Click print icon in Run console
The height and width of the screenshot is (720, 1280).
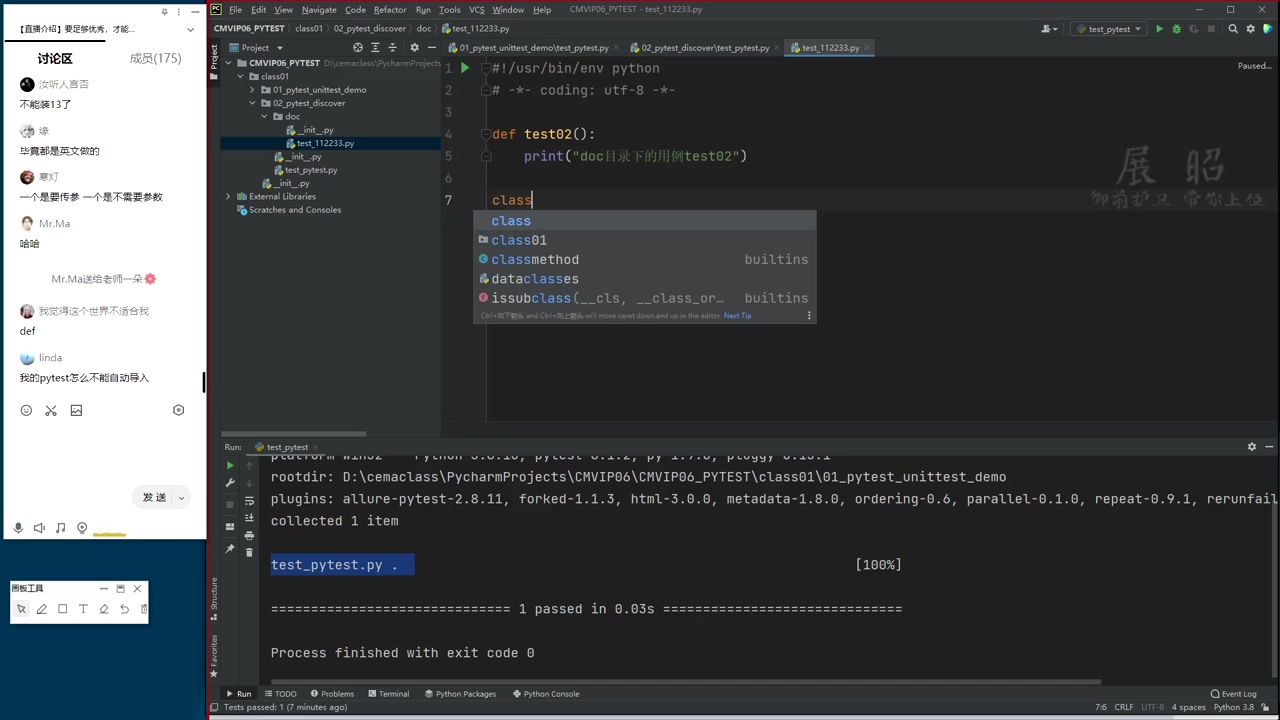249,535
